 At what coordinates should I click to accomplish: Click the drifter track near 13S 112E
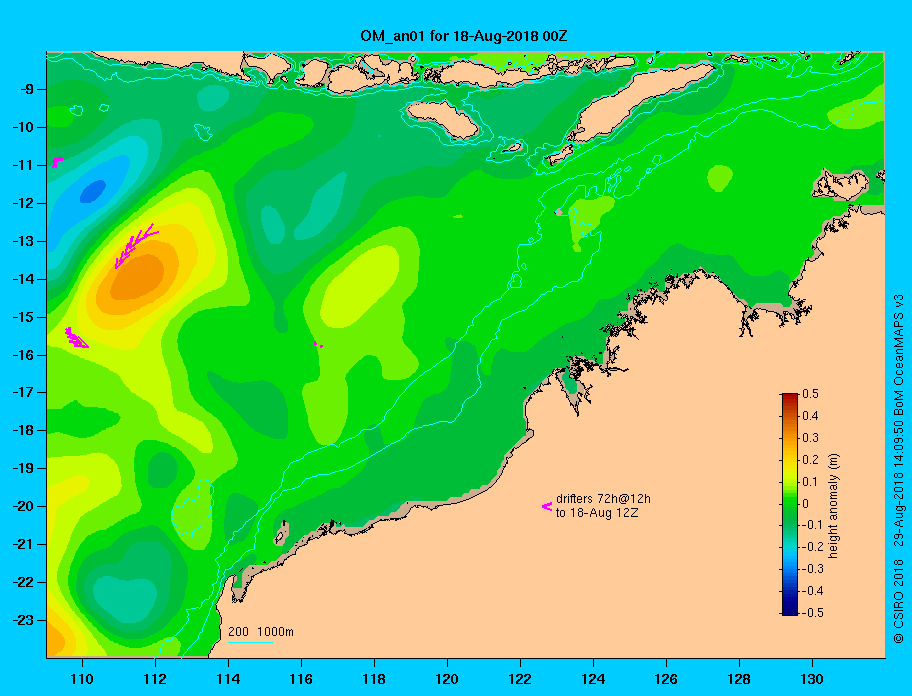(136, 246)
